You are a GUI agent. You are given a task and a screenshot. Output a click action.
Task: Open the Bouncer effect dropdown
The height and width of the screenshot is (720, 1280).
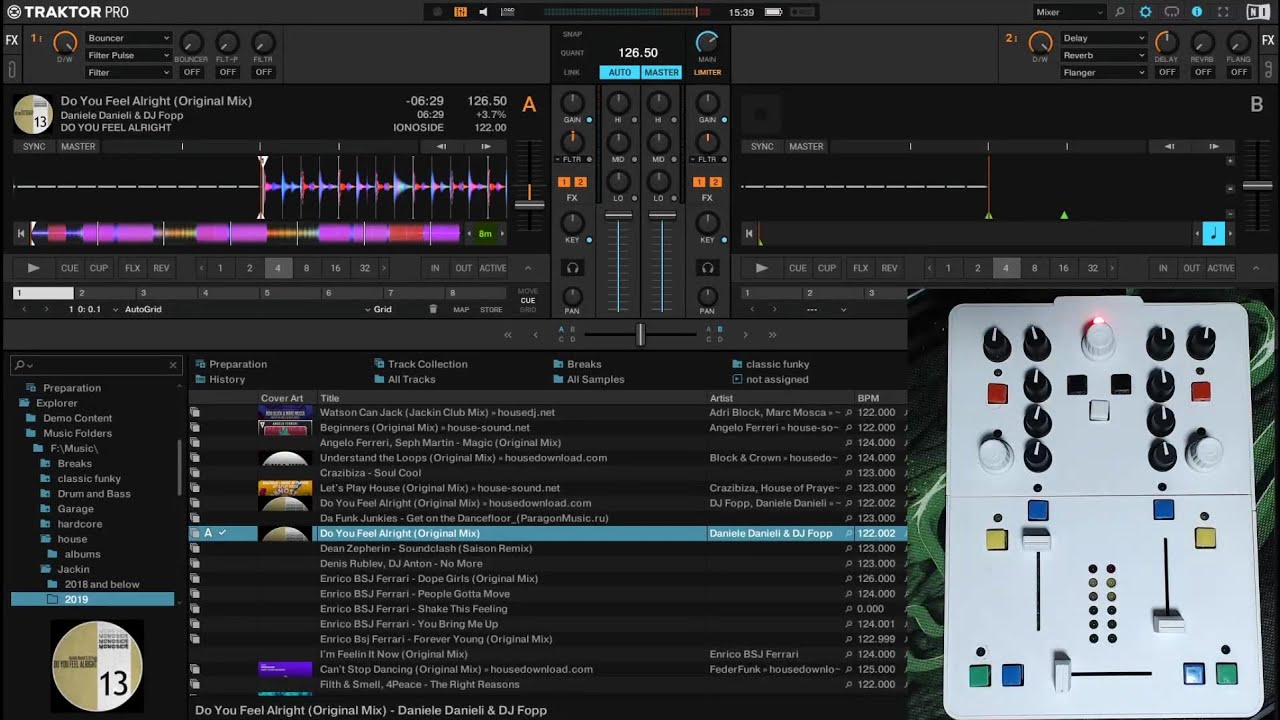(x=128, y=38)
